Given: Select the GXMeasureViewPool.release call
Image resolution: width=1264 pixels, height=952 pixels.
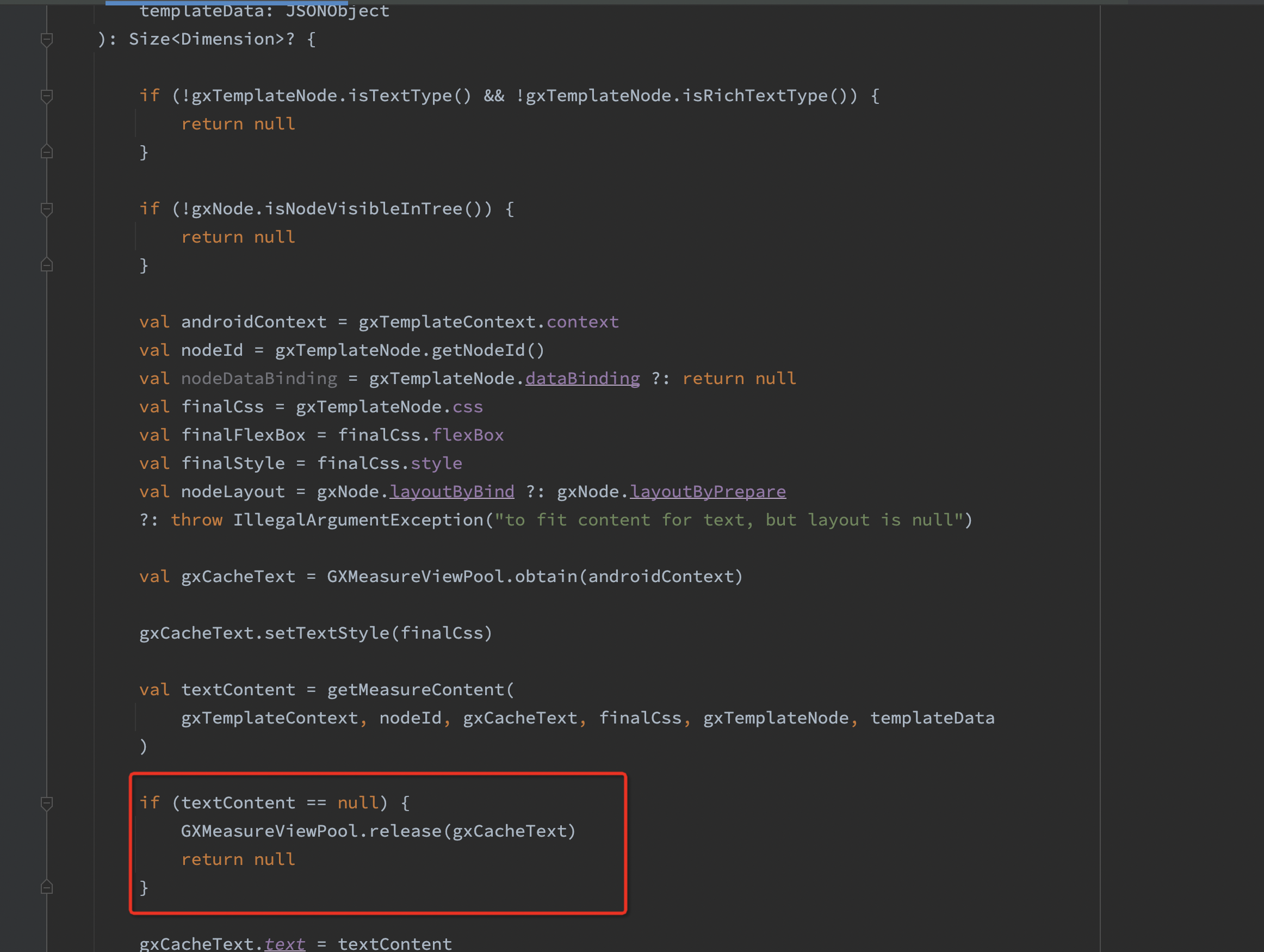Looking at the screenshot, I should point(377,831).
